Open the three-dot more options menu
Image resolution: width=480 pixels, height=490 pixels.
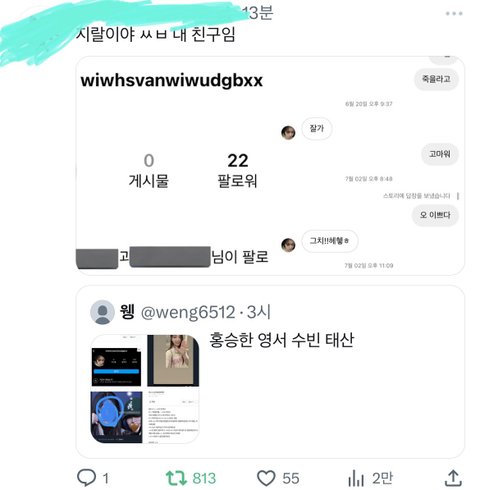coord(454,14)
